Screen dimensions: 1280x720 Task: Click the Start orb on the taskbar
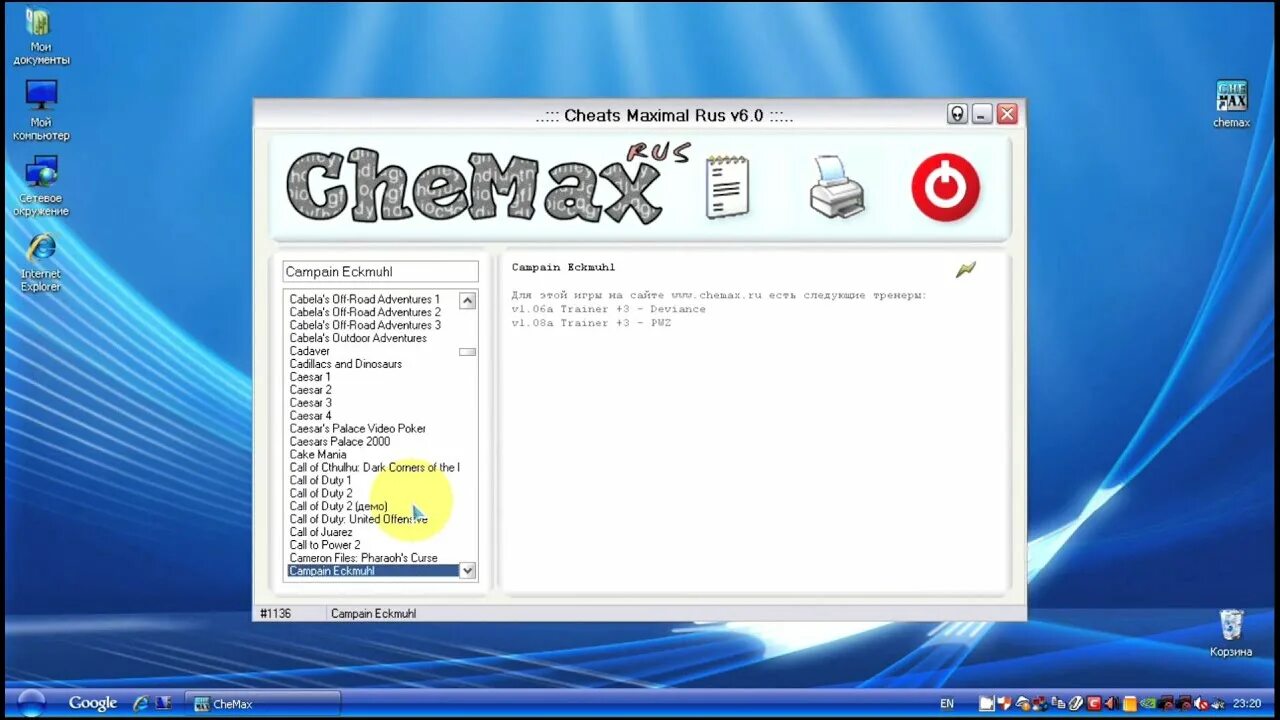coord(31,703)
